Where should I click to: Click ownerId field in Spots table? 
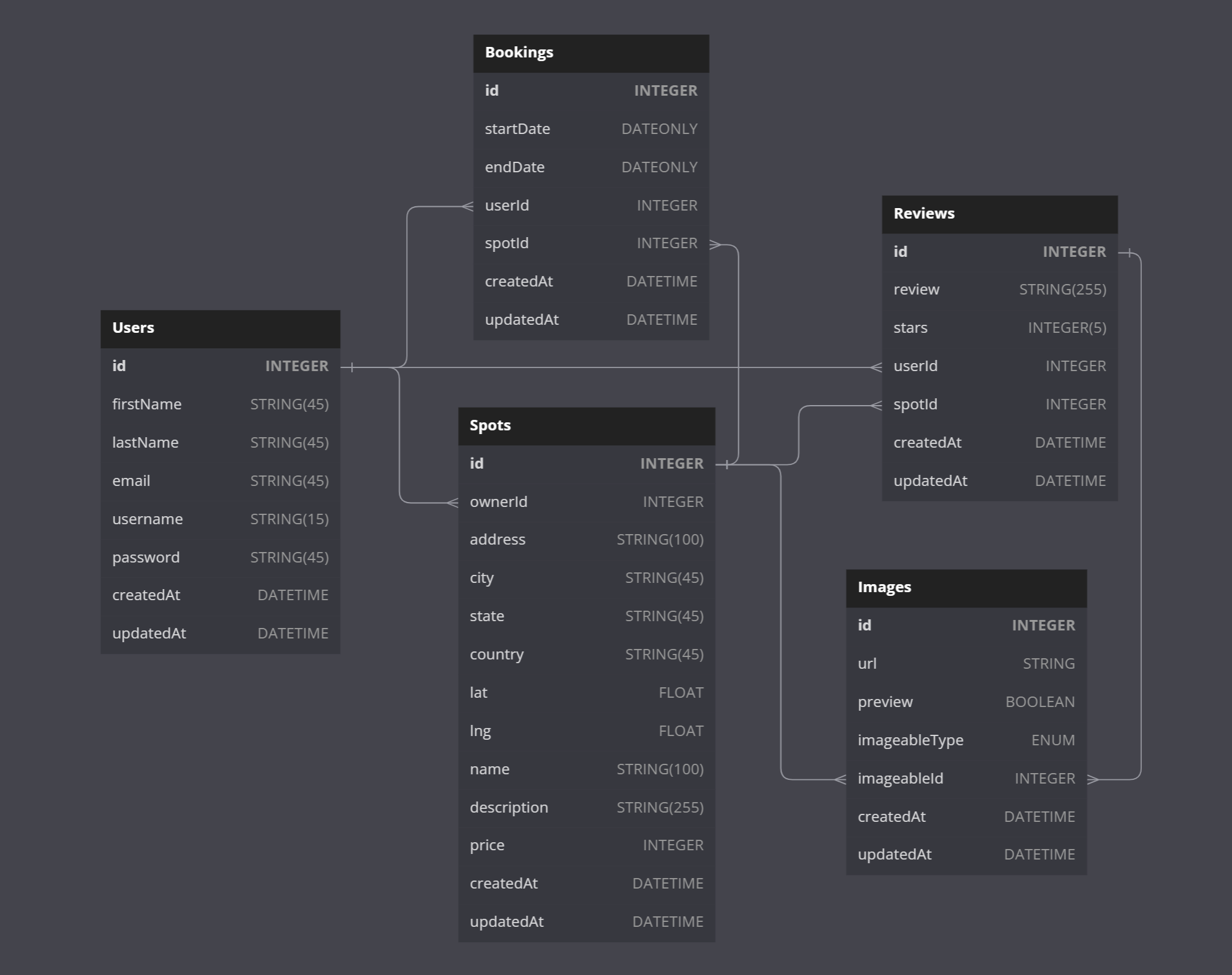tap(586, 502)
